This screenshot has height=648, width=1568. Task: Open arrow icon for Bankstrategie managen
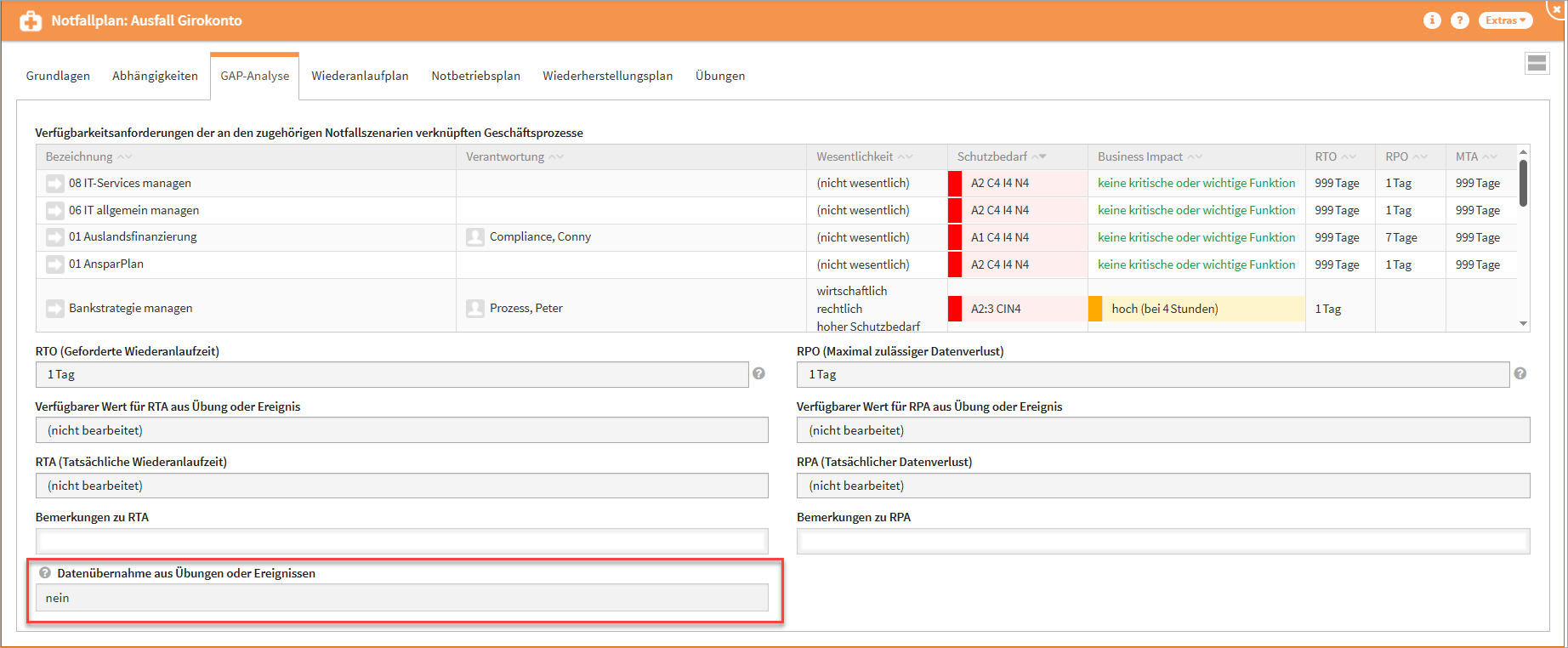tap(55, 309)
